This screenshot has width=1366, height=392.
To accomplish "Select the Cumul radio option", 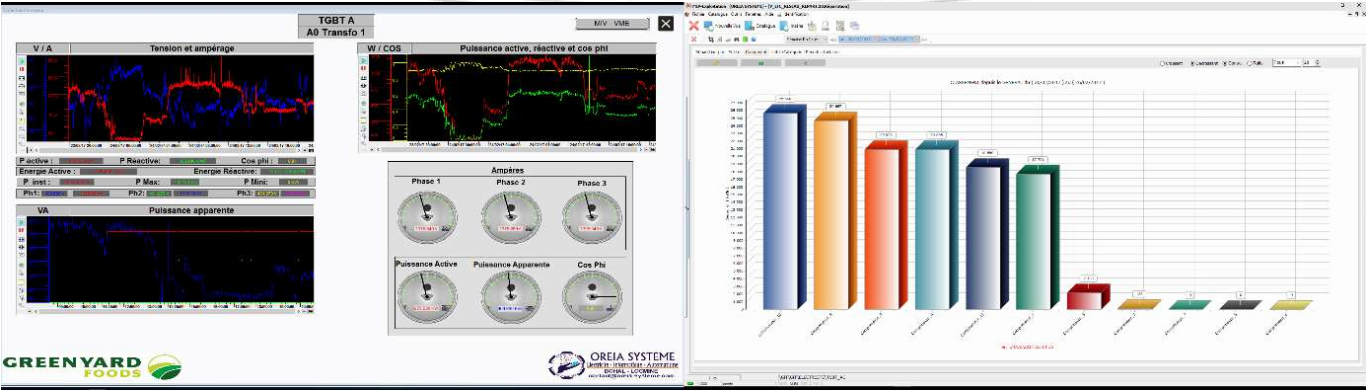I will tap(1225, 63).
